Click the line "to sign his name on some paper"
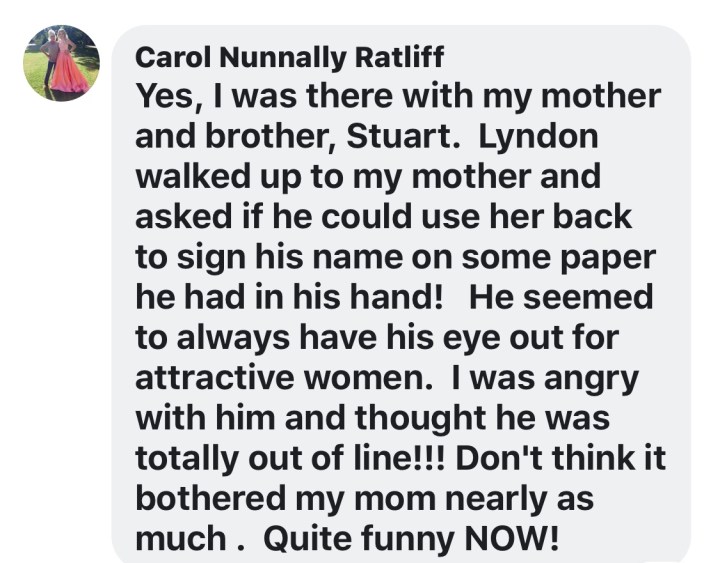Image resolution: width=720 pixels, height=563 pixels. click(394, 256)
